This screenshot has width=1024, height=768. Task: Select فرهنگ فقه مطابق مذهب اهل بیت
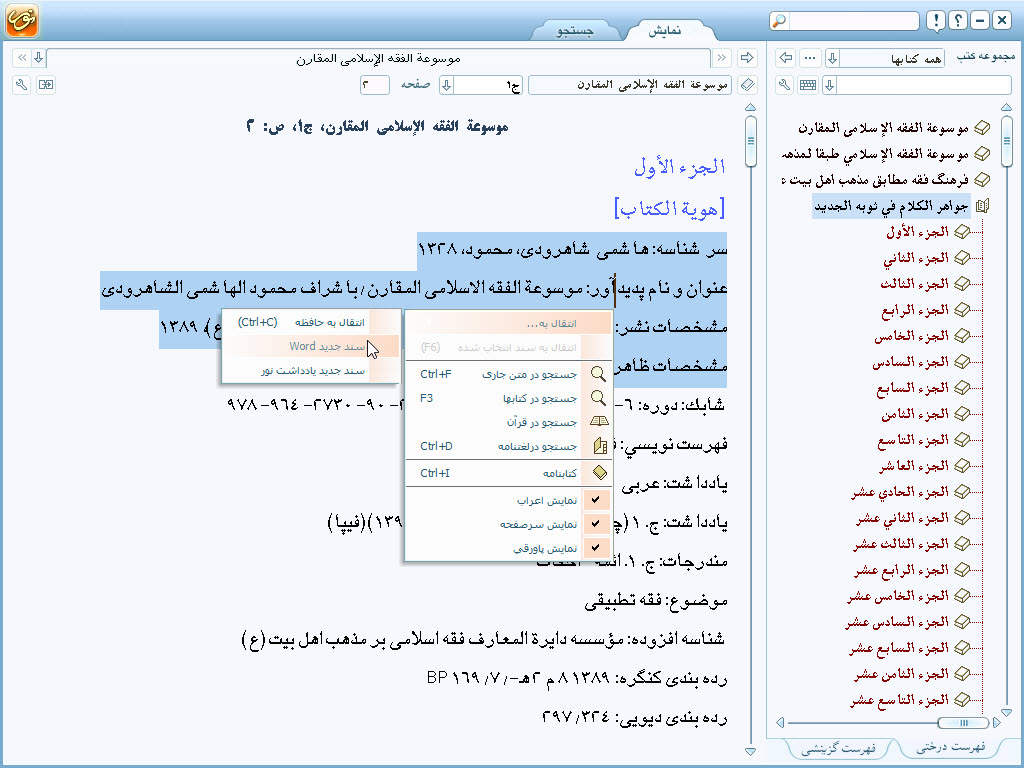tap(874, 180)
